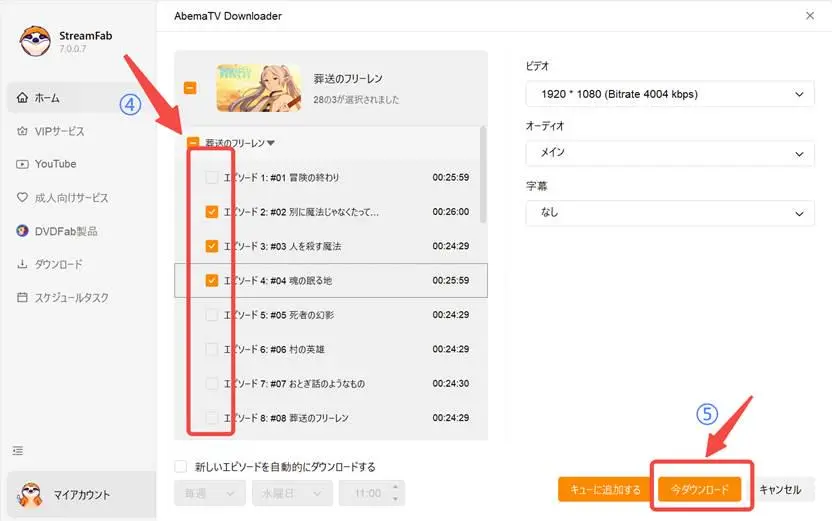Viewport: 832px width, 521px height.
Task: Uncheck episode 4 魂の眠る地 checkbox
Action: (x=212, y=280)
